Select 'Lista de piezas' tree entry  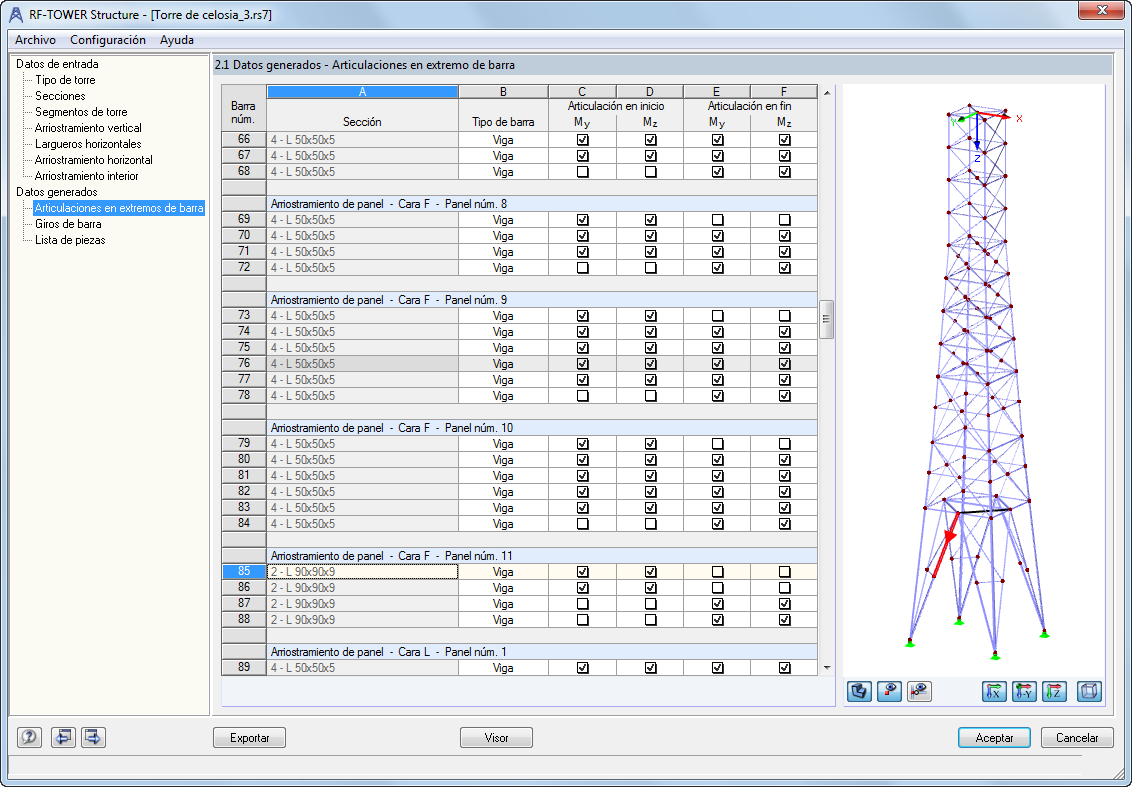pos(70,240)
